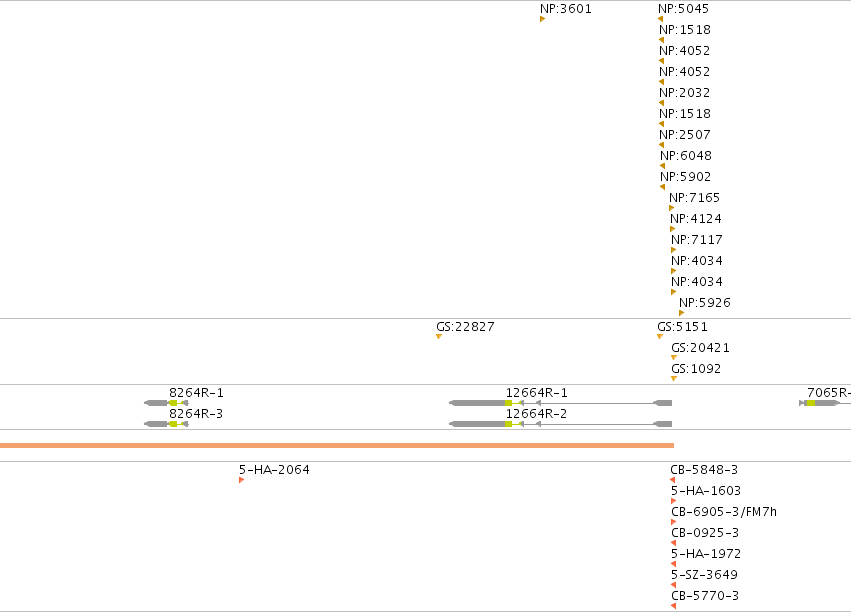Click the 5-HA-1603 insertion marker
This screenshot has height=612, width=851.
point(674,501)
